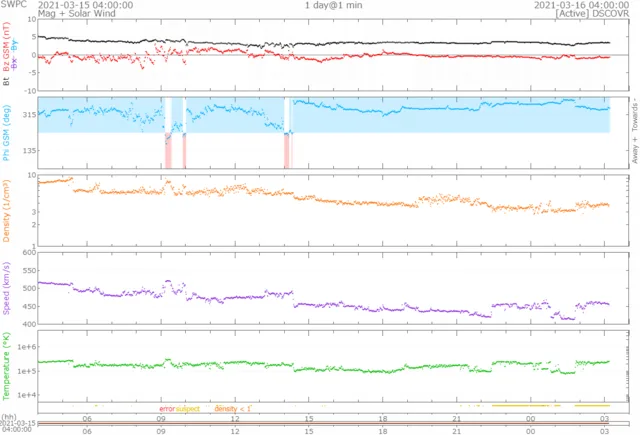
Task: Toggle the Bt series axis label
Action: (4, 82)
